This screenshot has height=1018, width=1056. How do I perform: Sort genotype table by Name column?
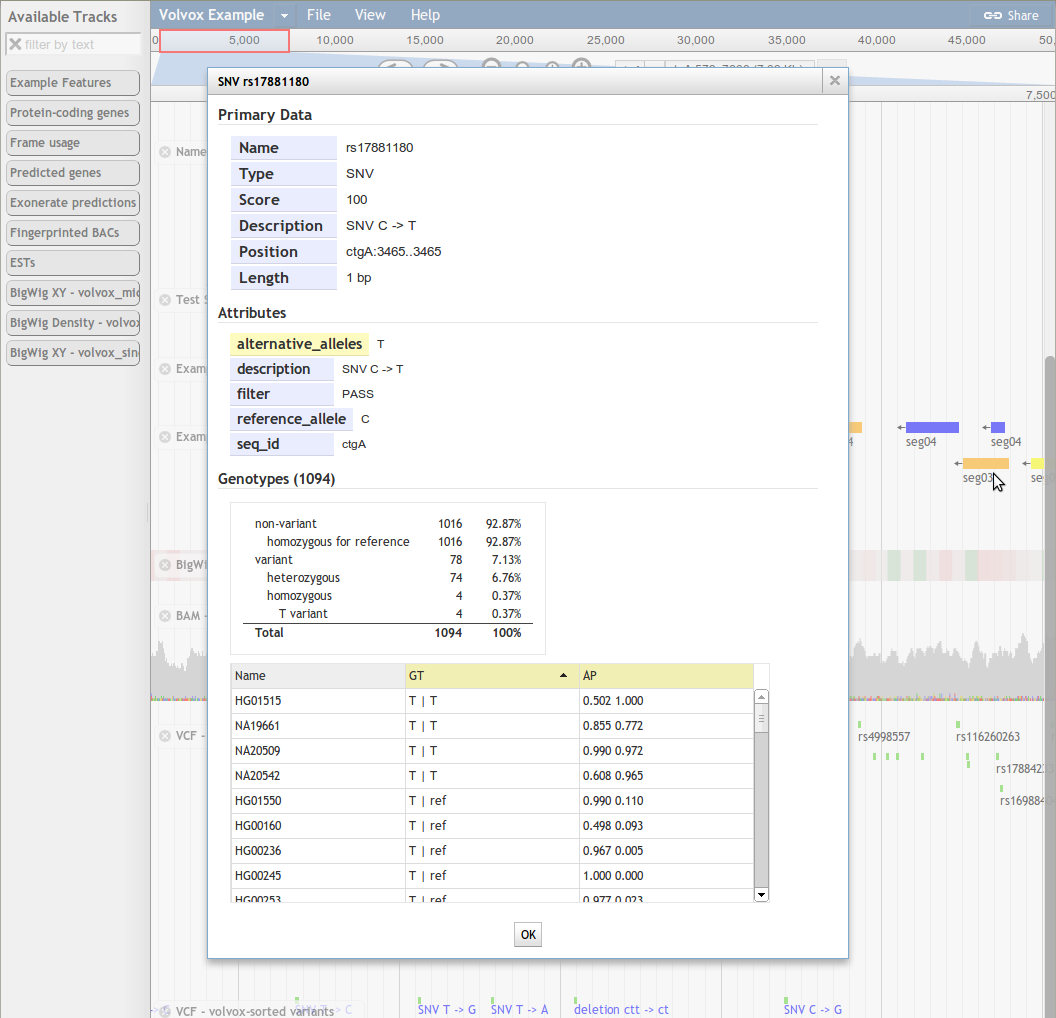coord(318,676)
